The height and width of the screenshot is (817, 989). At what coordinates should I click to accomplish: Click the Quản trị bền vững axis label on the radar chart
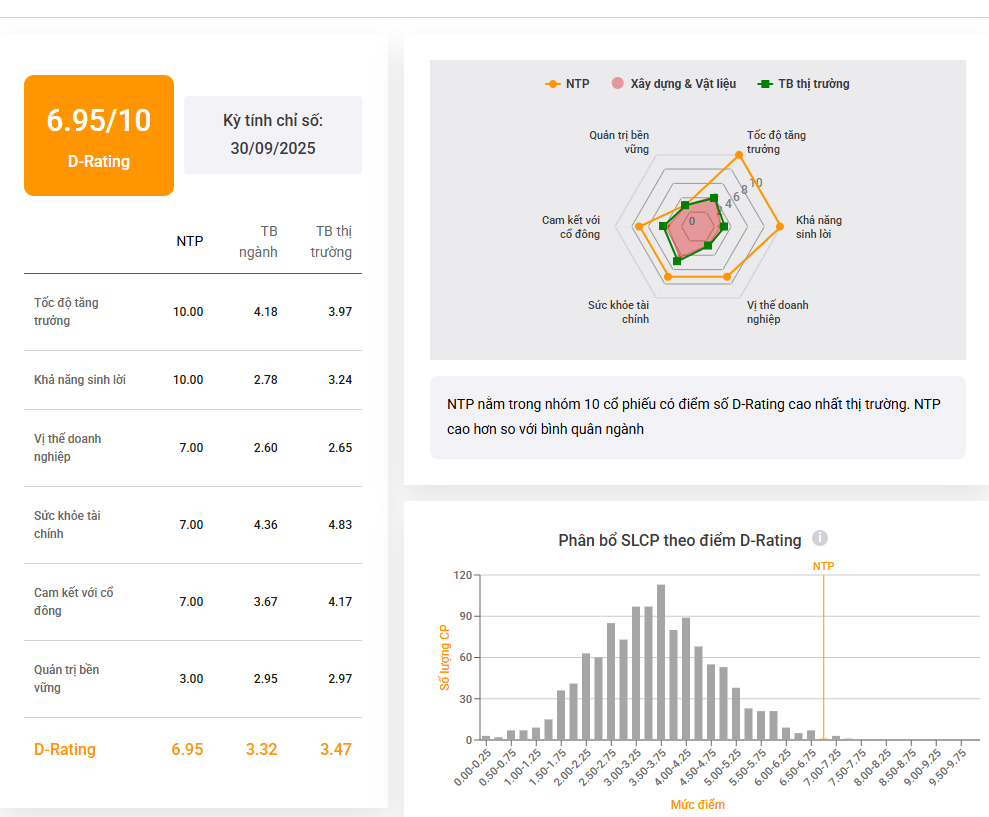pyautogui.click(x=619, y=142)
